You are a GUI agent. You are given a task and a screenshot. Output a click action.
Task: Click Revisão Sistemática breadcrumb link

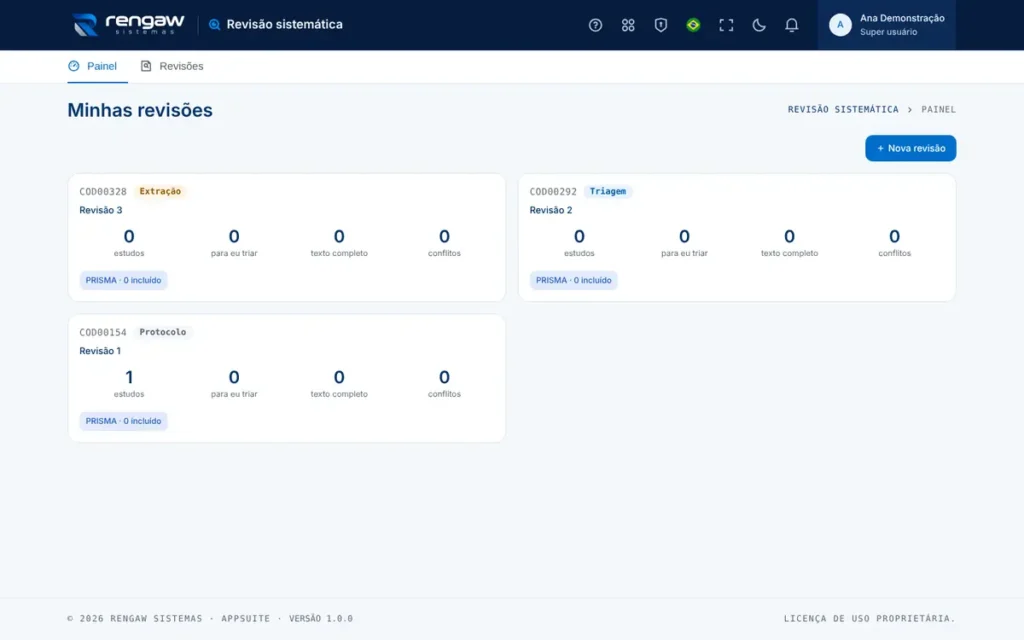point(842,109)
